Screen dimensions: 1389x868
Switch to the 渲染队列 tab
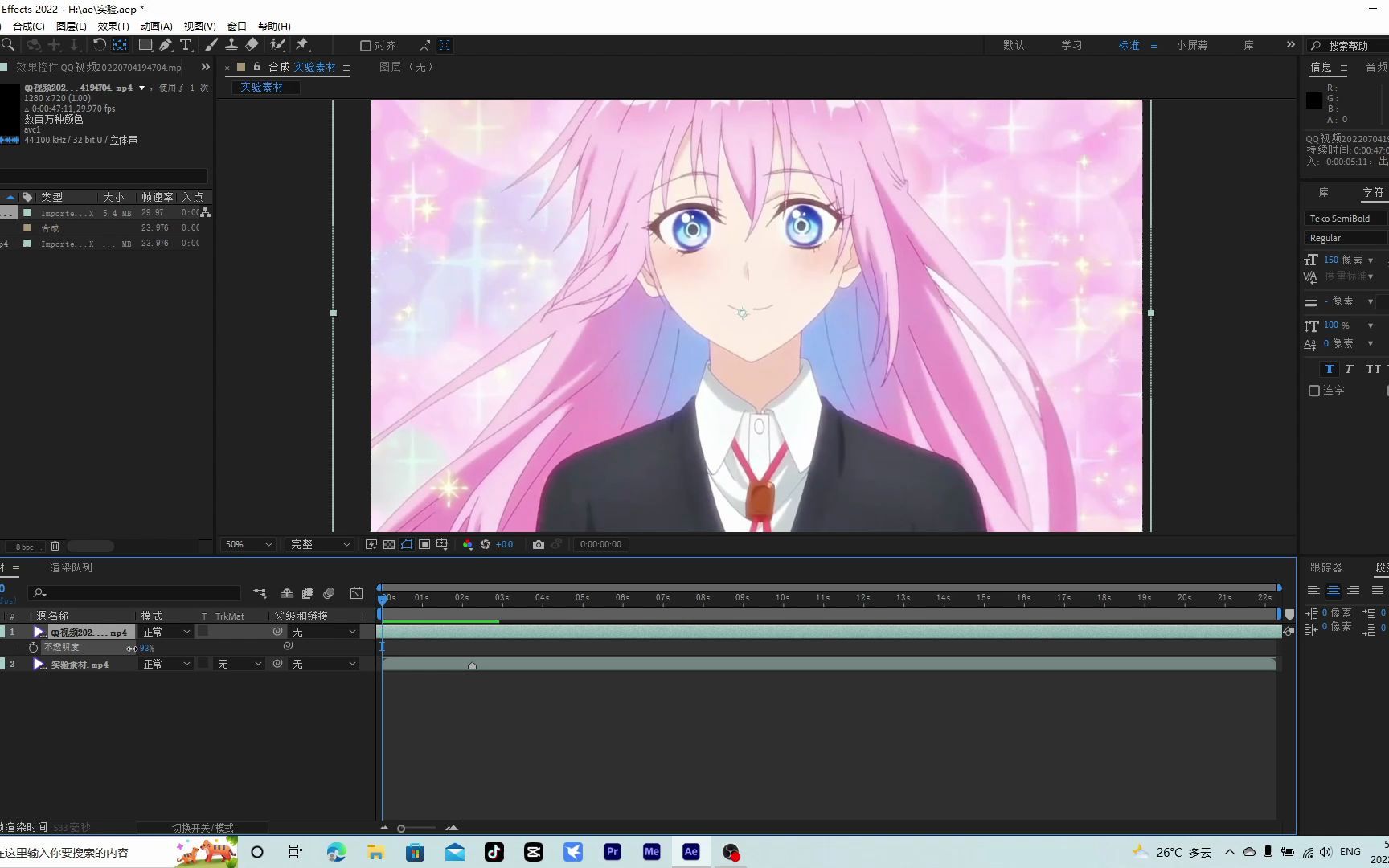click(x=72, y=567)
